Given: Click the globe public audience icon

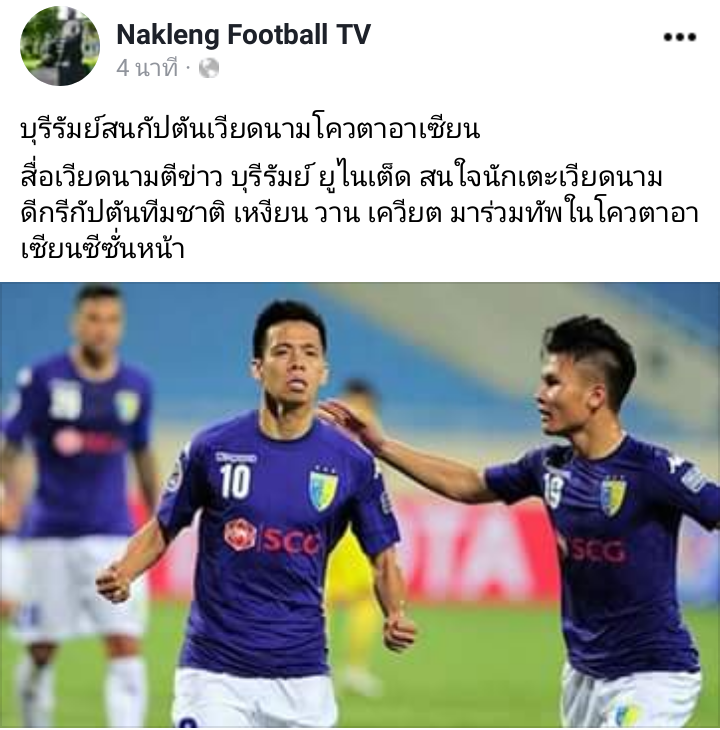Looking at the screenshot, I should pos(209,68).
